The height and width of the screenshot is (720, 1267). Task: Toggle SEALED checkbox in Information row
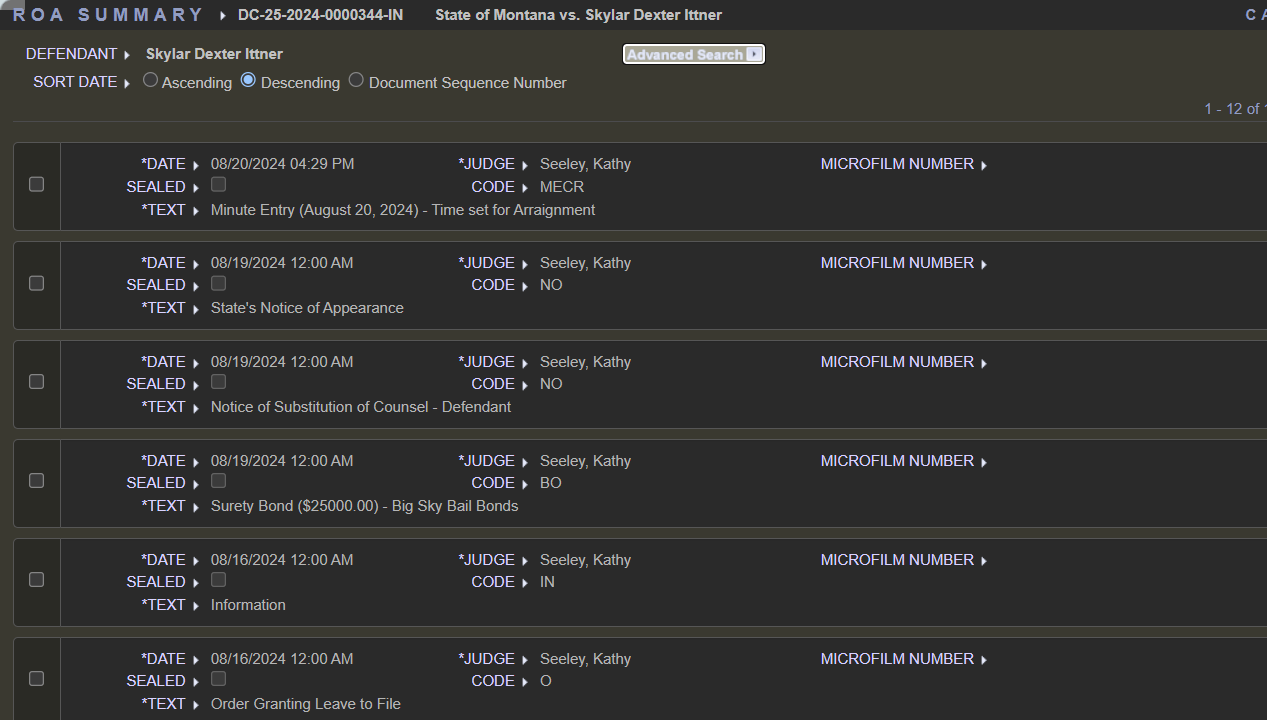[x=218, y=580]
